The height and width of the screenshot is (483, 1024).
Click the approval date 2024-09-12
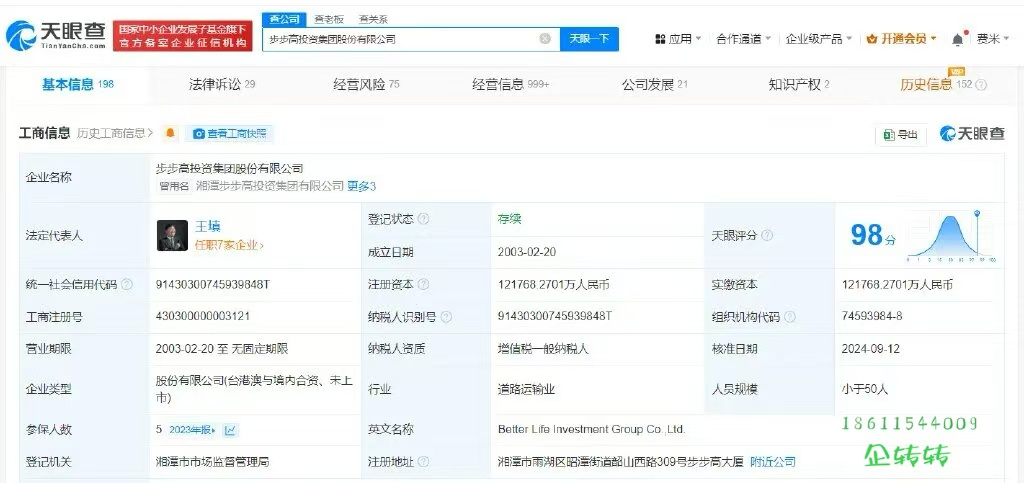point(871,349)
